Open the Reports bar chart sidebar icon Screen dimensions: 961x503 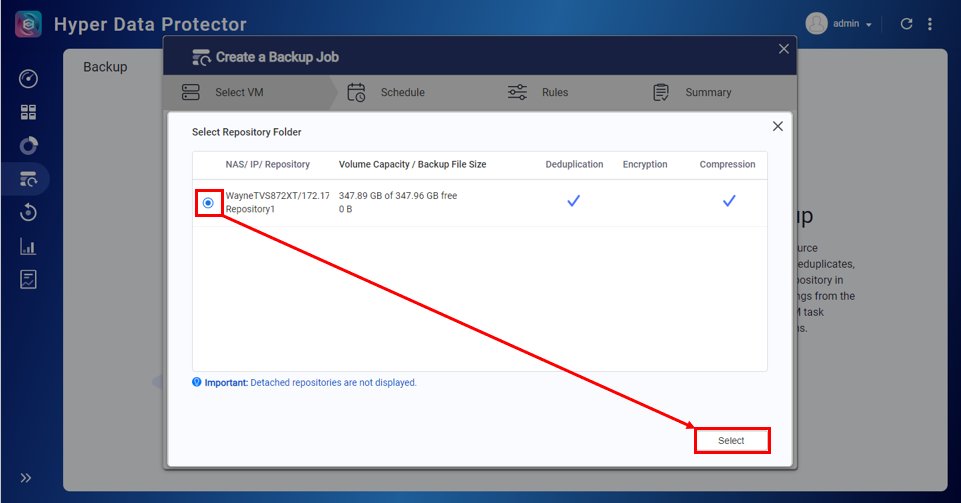click(x=28, y=247)
